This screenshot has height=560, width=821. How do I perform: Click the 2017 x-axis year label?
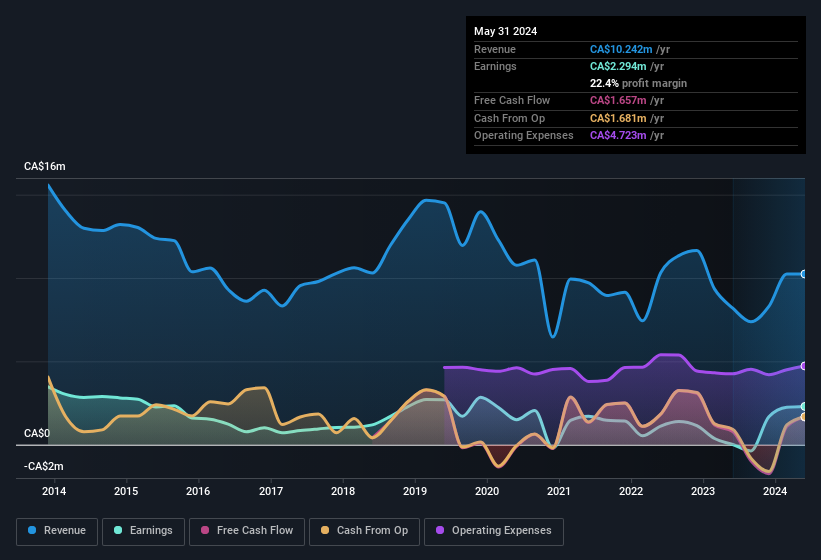(271, 491)
